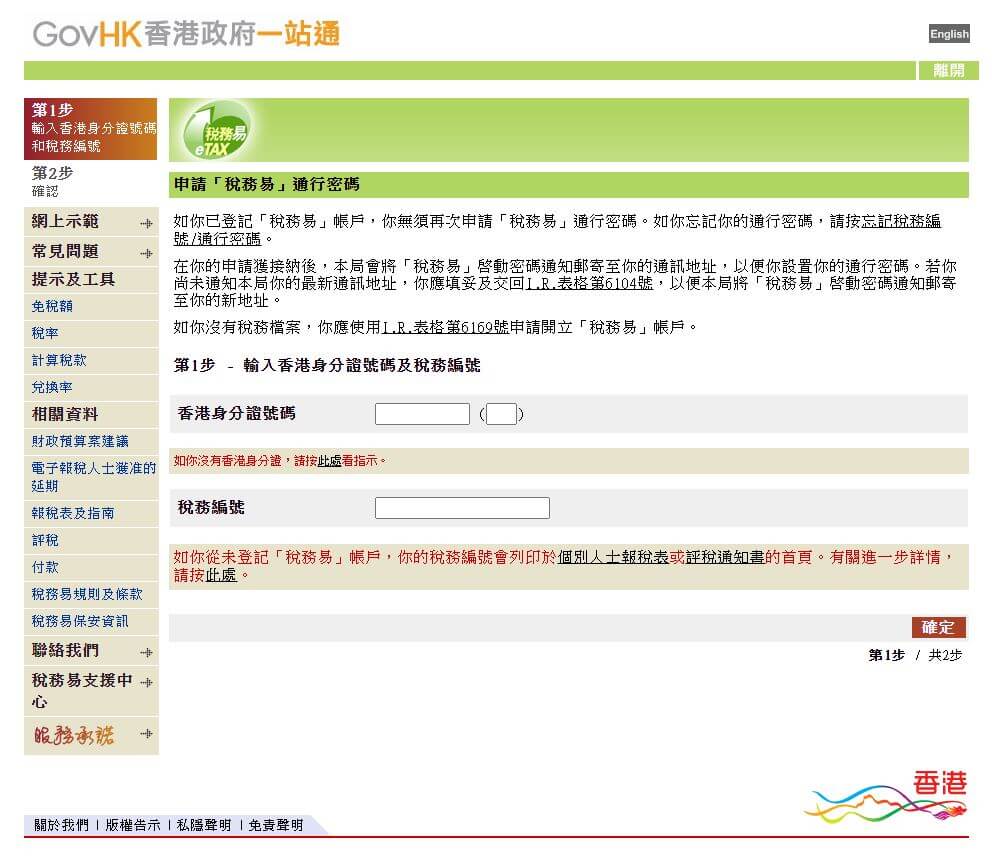This screenshot has height=865, width=1004.
Task: Click the 第1步 / 共2步 progress text
Action: coord(915,655)
